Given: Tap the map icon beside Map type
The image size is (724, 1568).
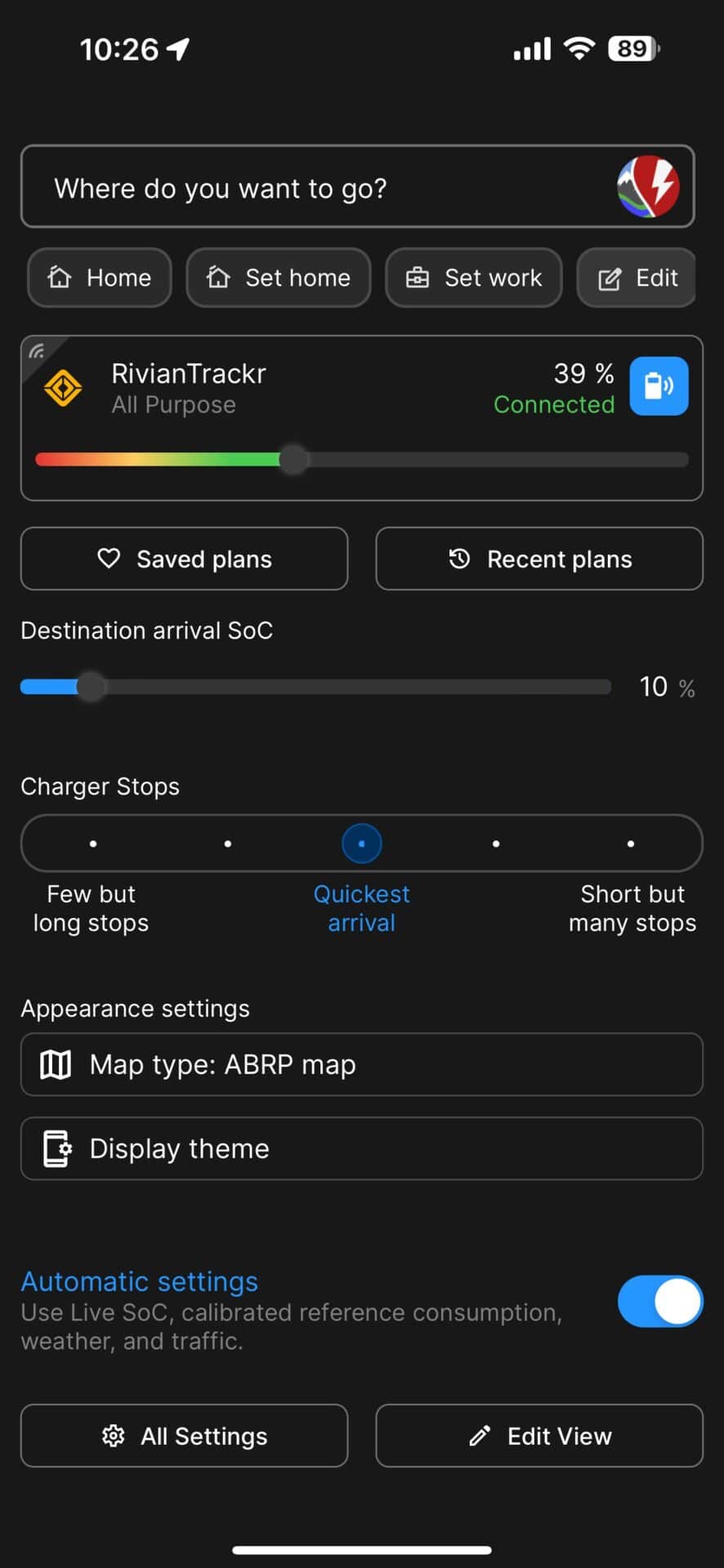Looking at the screenshot, I should (x=56, y=1064).
